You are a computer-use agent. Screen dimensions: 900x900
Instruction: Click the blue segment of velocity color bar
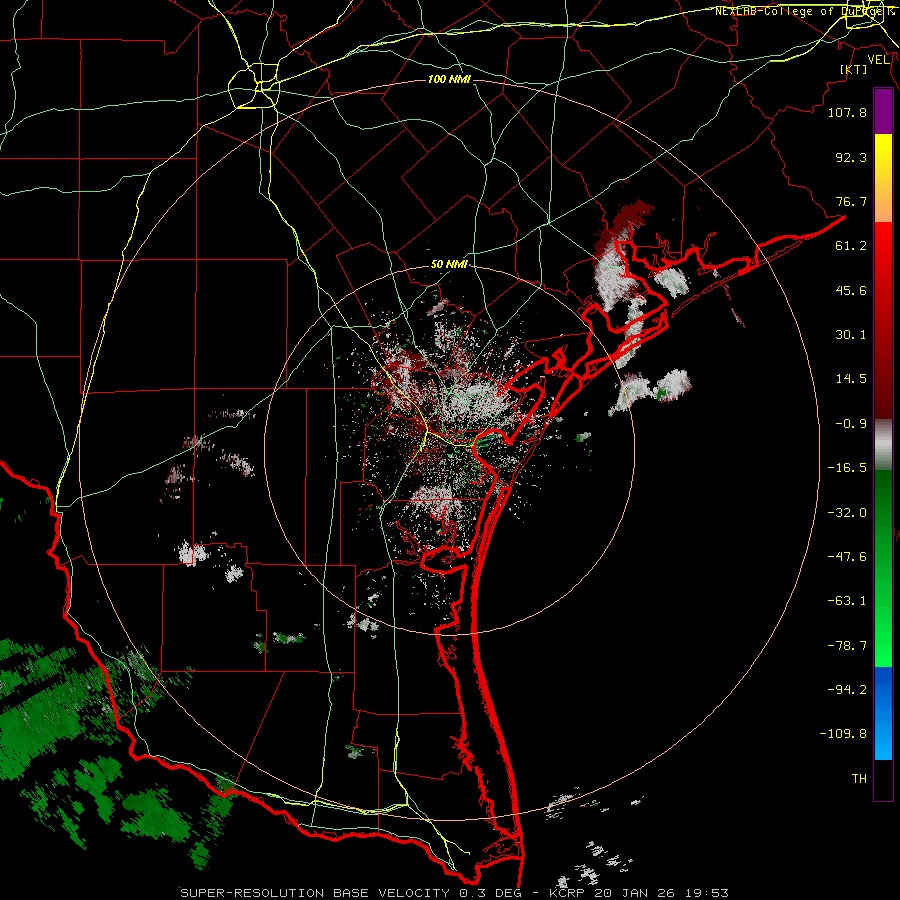pyautogui.click(x=883, y=713)
